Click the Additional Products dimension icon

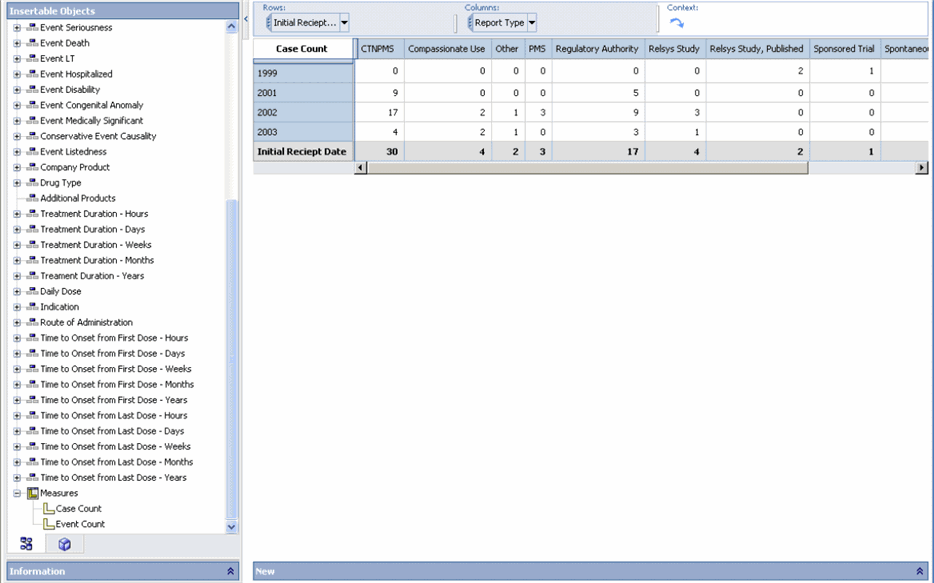pyautogui.click(x=32, y=198)
